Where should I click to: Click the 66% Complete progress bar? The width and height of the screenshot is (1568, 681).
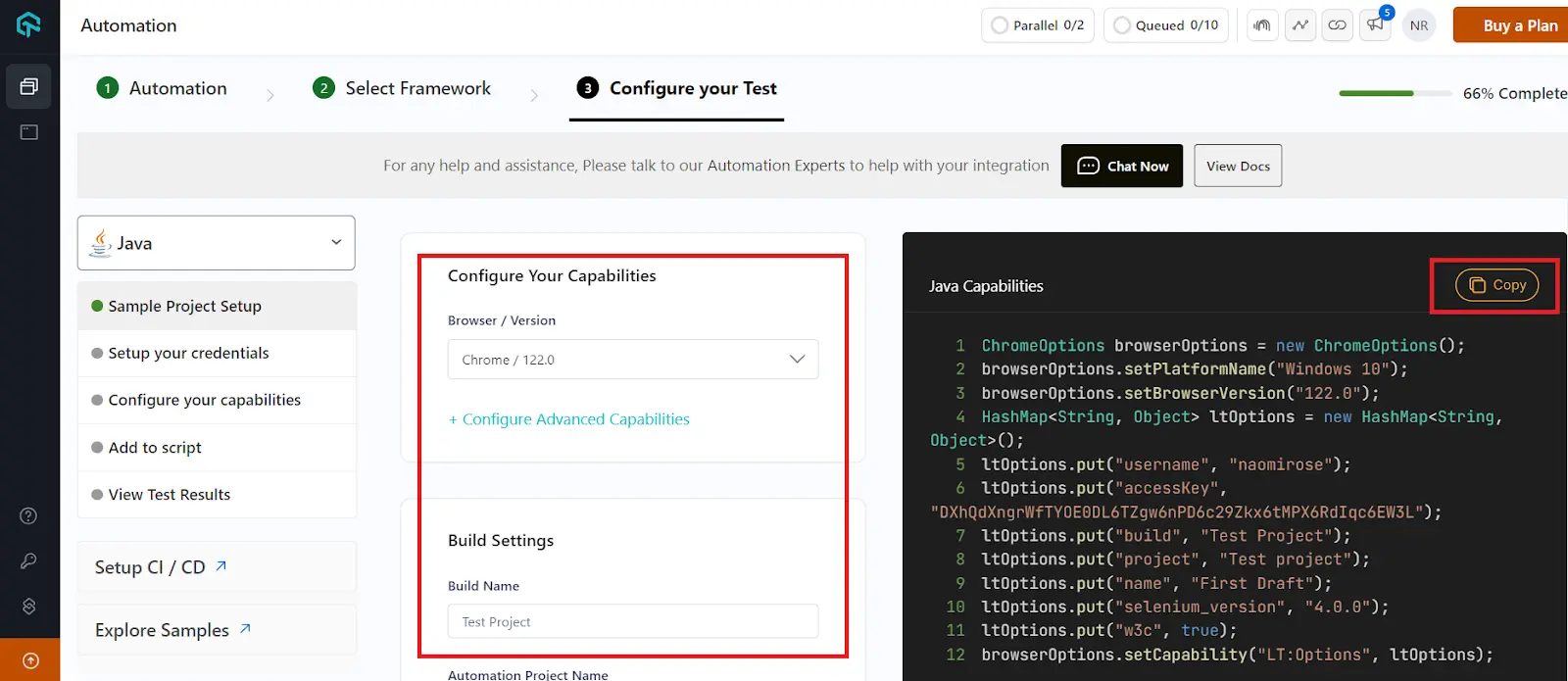[1395, 93]
